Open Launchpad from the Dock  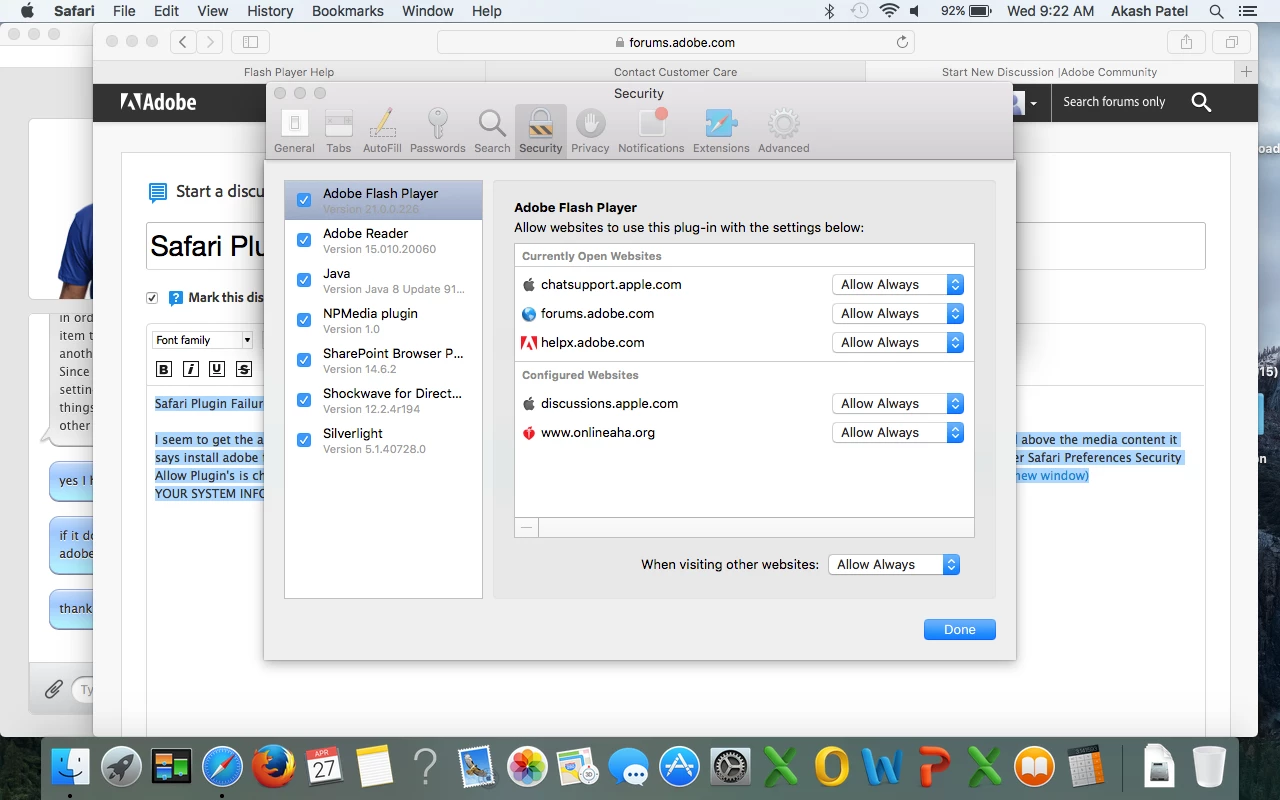coord(121,767)
